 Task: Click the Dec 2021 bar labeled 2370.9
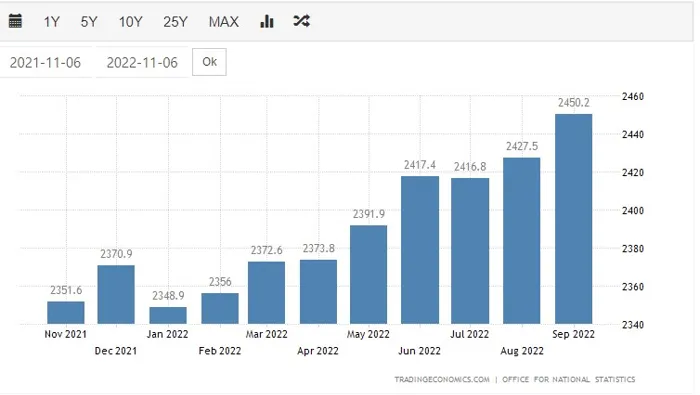tap(116, 295)
